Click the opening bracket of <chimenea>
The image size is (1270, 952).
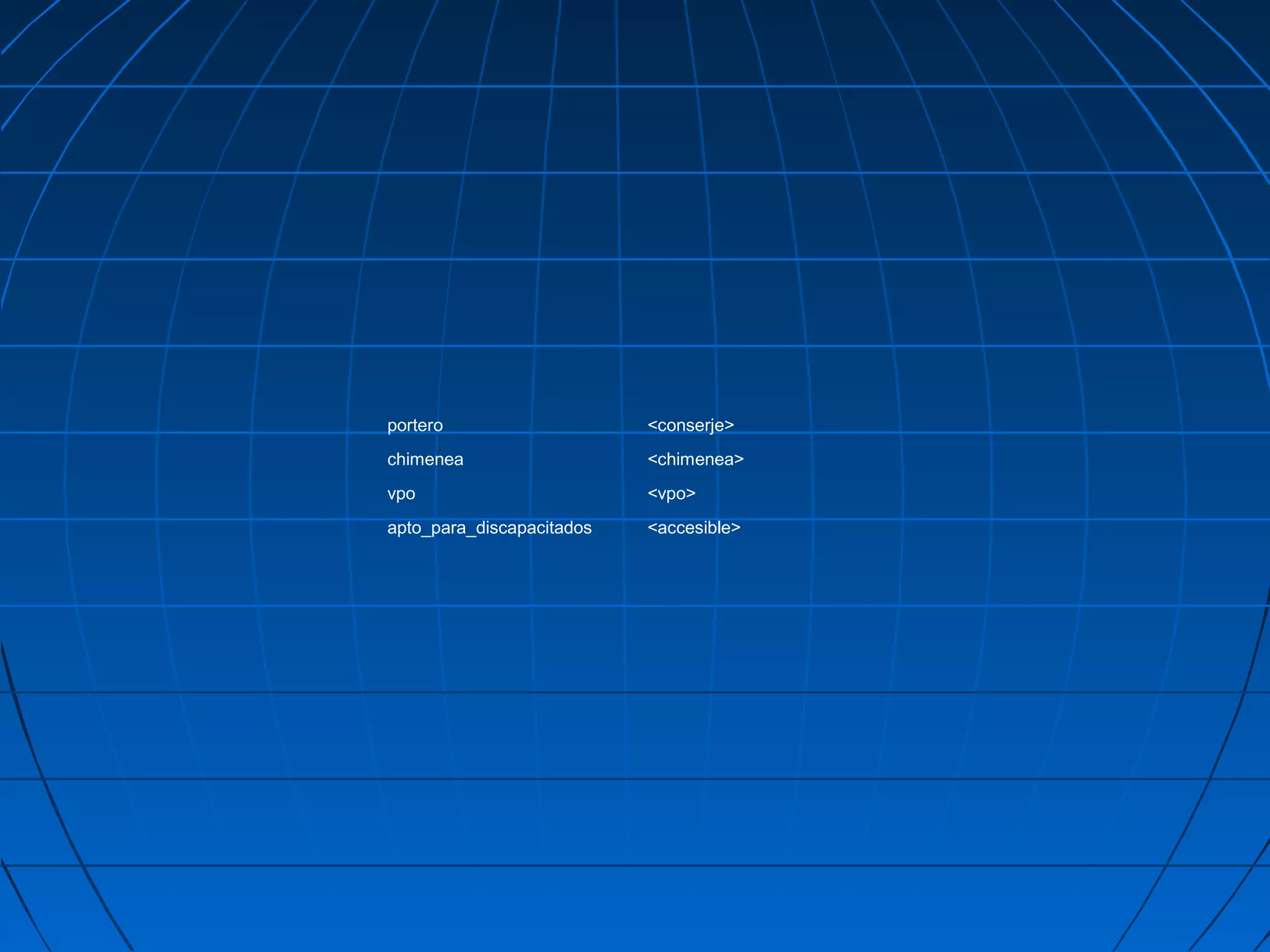652,460
